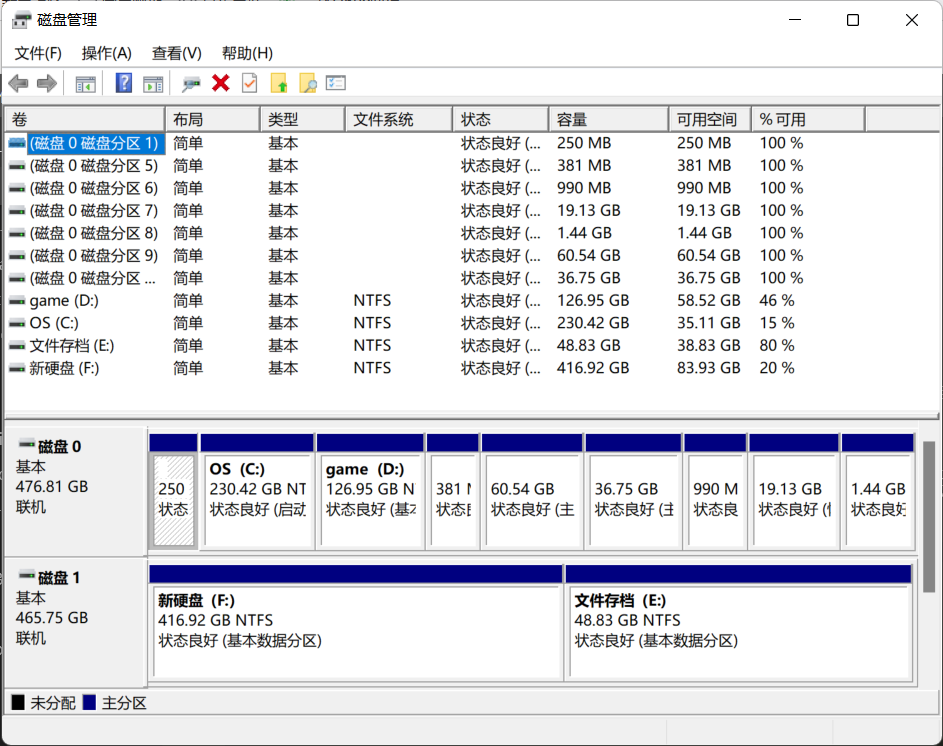943x746 pixels.
Task: Click the list settings toolbar icon
Action: pyautogui.click(x=336, y=83)
